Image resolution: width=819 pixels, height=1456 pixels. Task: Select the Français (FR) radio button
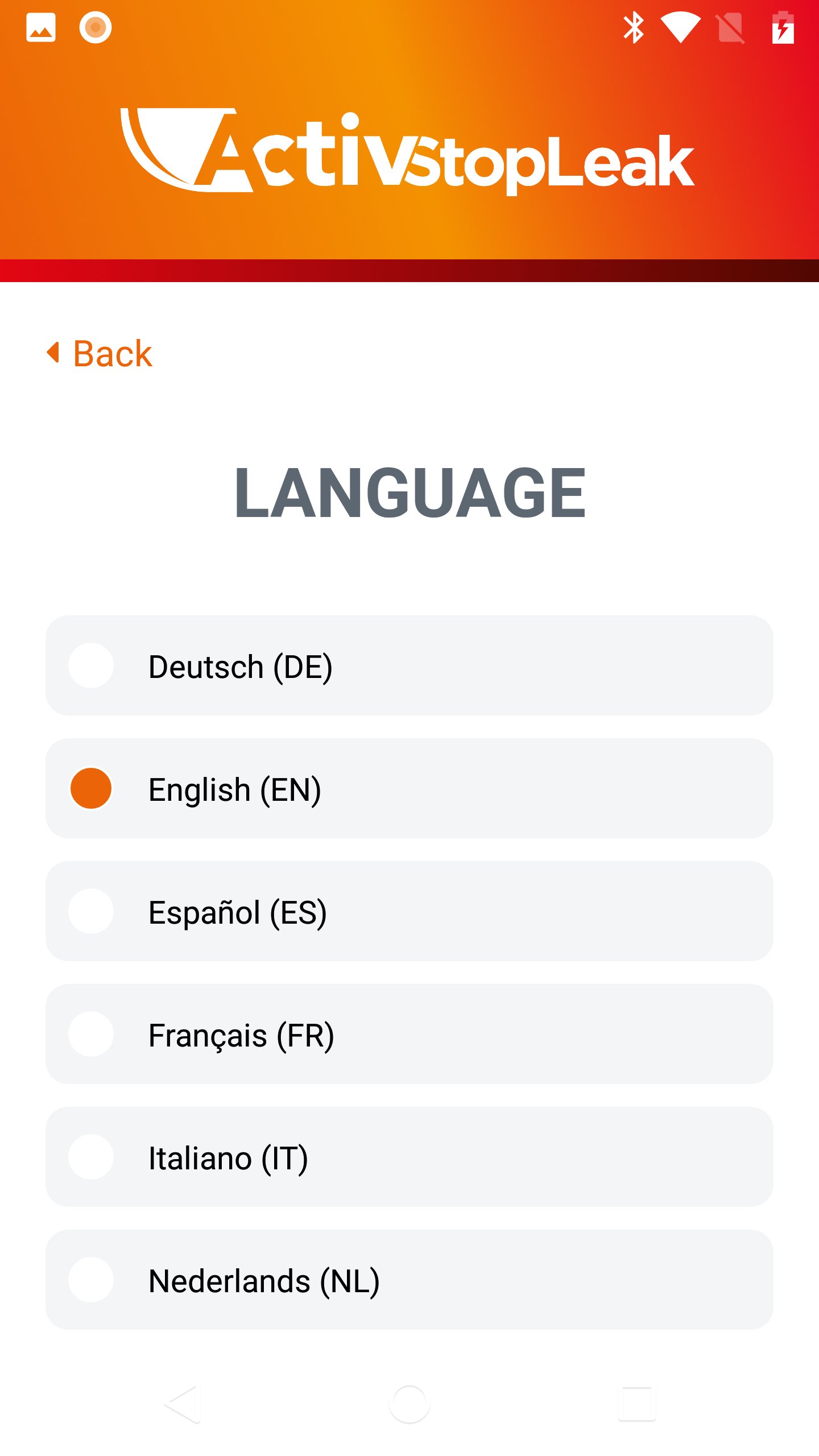91,1034
